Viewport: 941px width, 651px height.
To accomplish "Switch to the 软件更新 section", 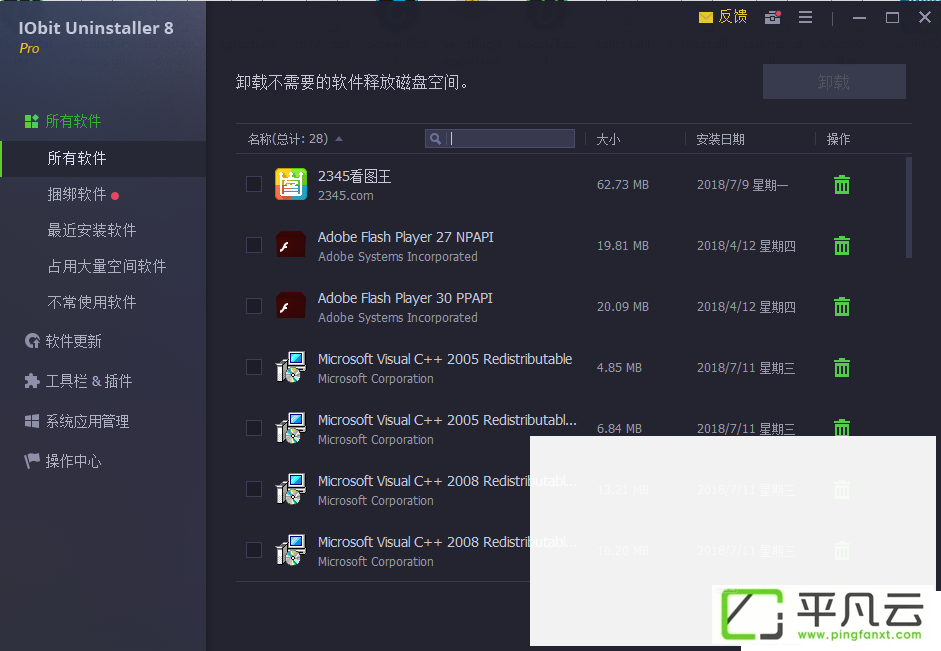I will click(x=73, y=341).
